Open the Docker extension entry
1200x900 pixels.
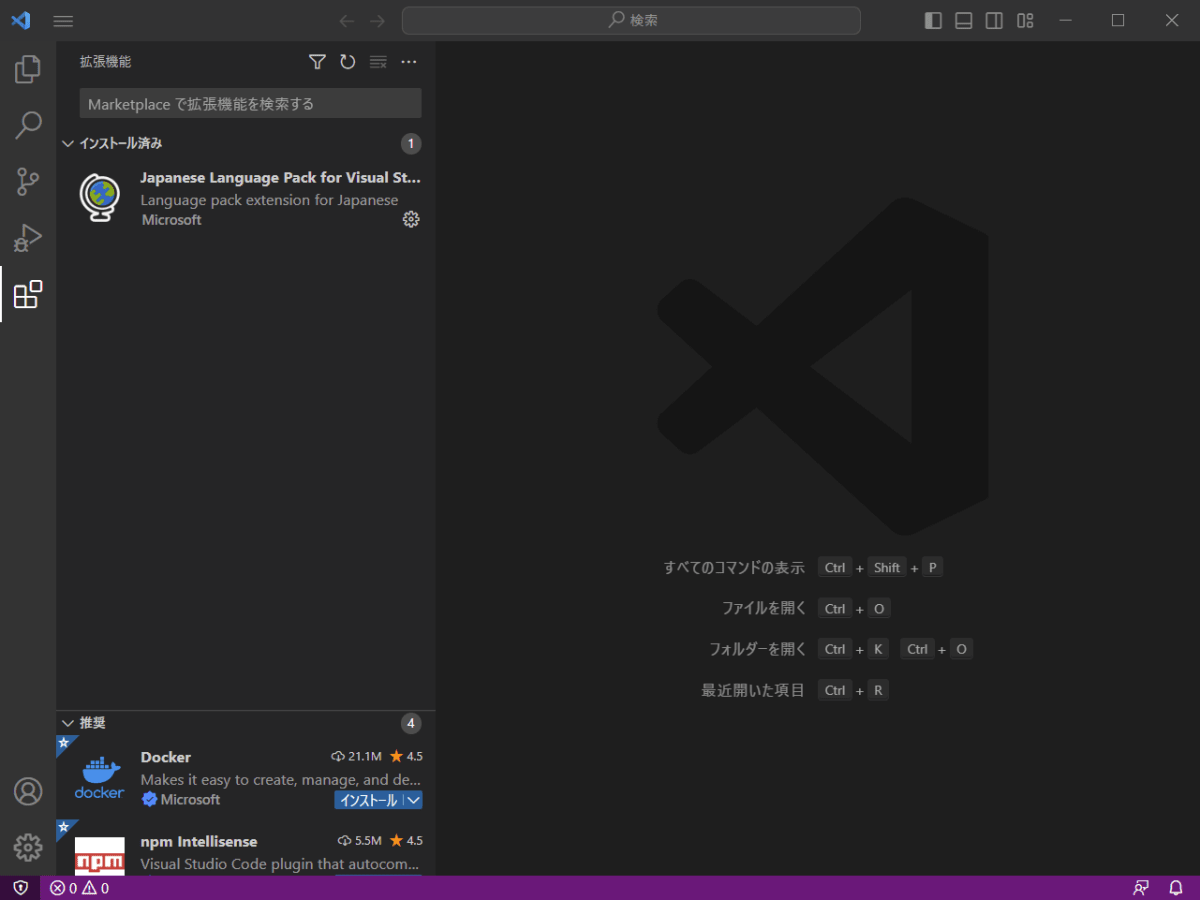(x=246, y=778)
